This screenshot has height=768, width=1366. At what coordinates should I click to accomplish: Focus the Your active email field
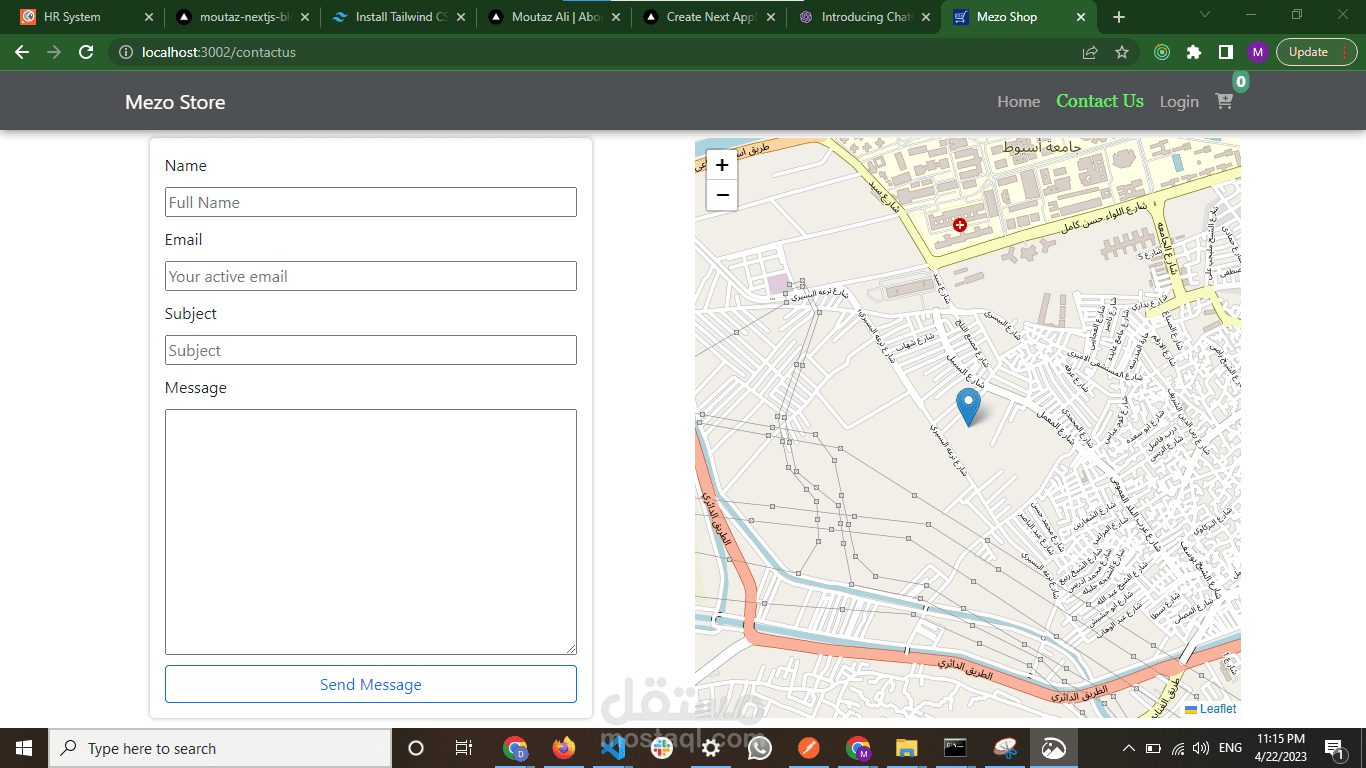coord(371,276)
